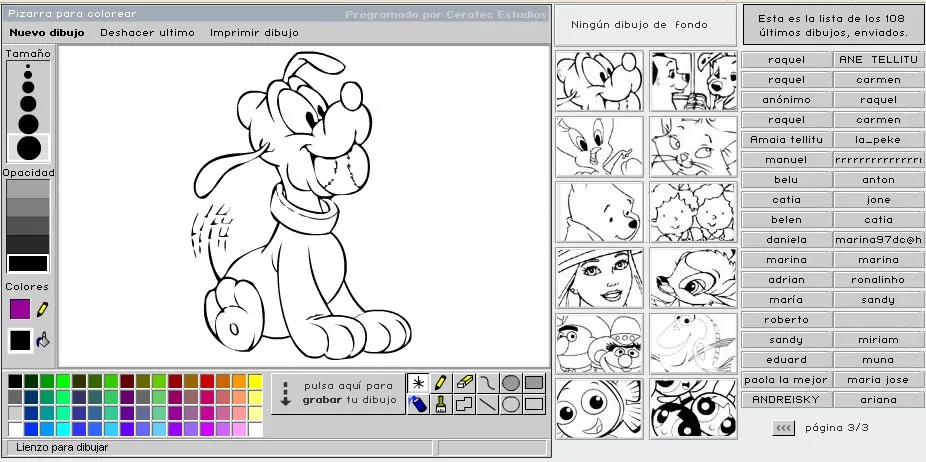Open the drawing by belu
Image resolution: width=926 pixels, height=462 pixels.
point(786,180)
